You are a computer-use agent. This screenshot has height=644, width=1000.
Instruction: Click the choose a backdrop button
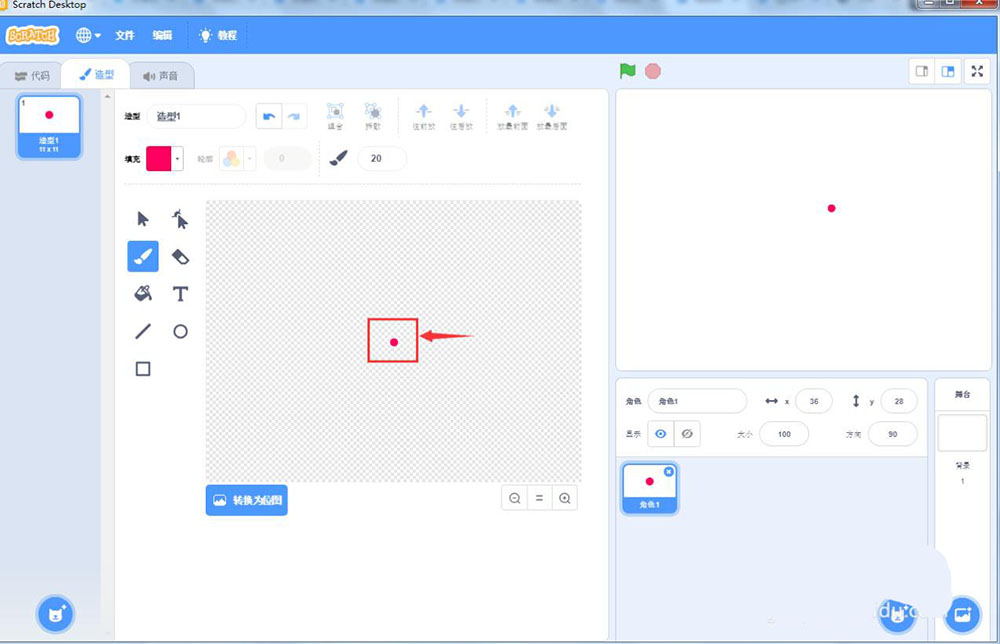click(x=962, y=615)
